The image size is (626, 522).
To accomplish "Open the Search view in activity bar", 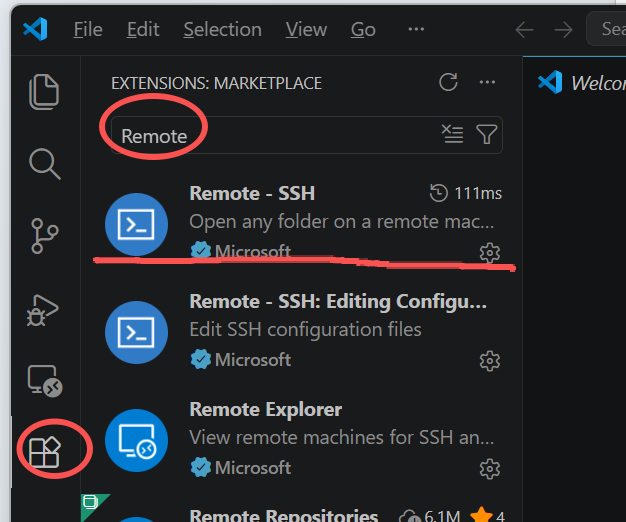I will (44, 164).
